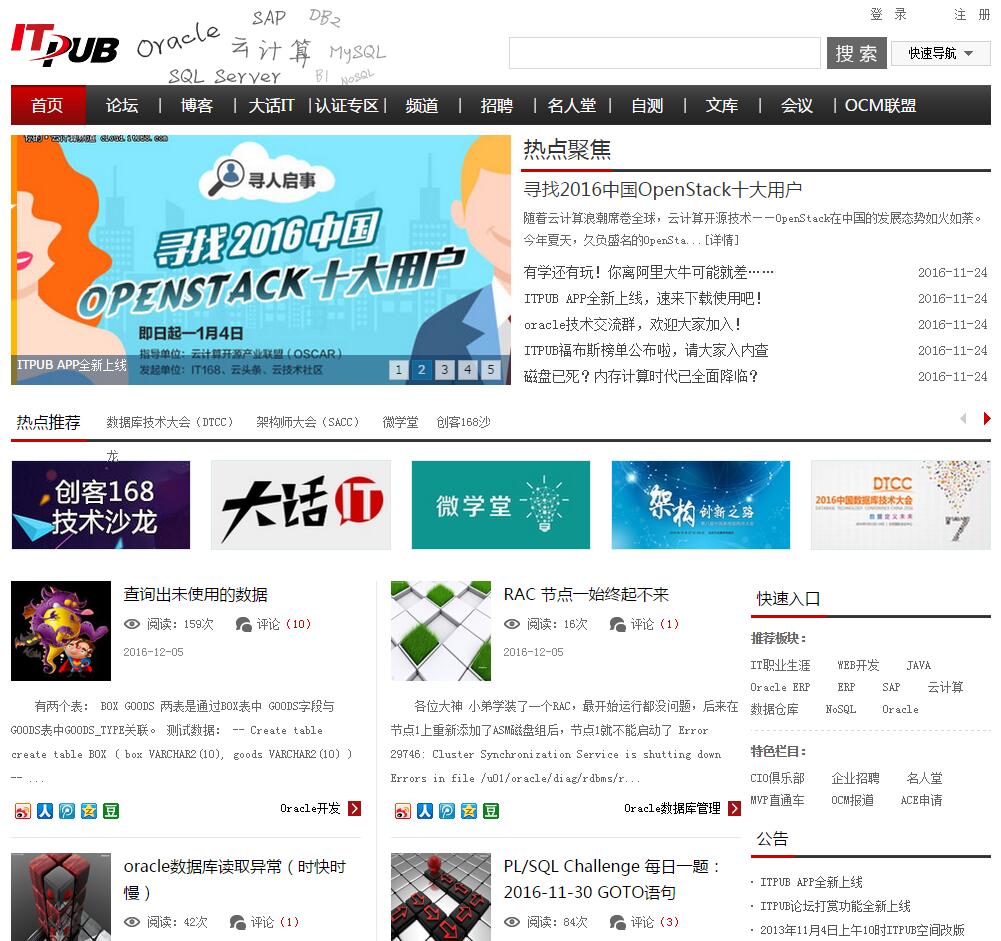Open 大话IT thumbnail
This screenshot has height=941, width=1001.
coord(301,505)
